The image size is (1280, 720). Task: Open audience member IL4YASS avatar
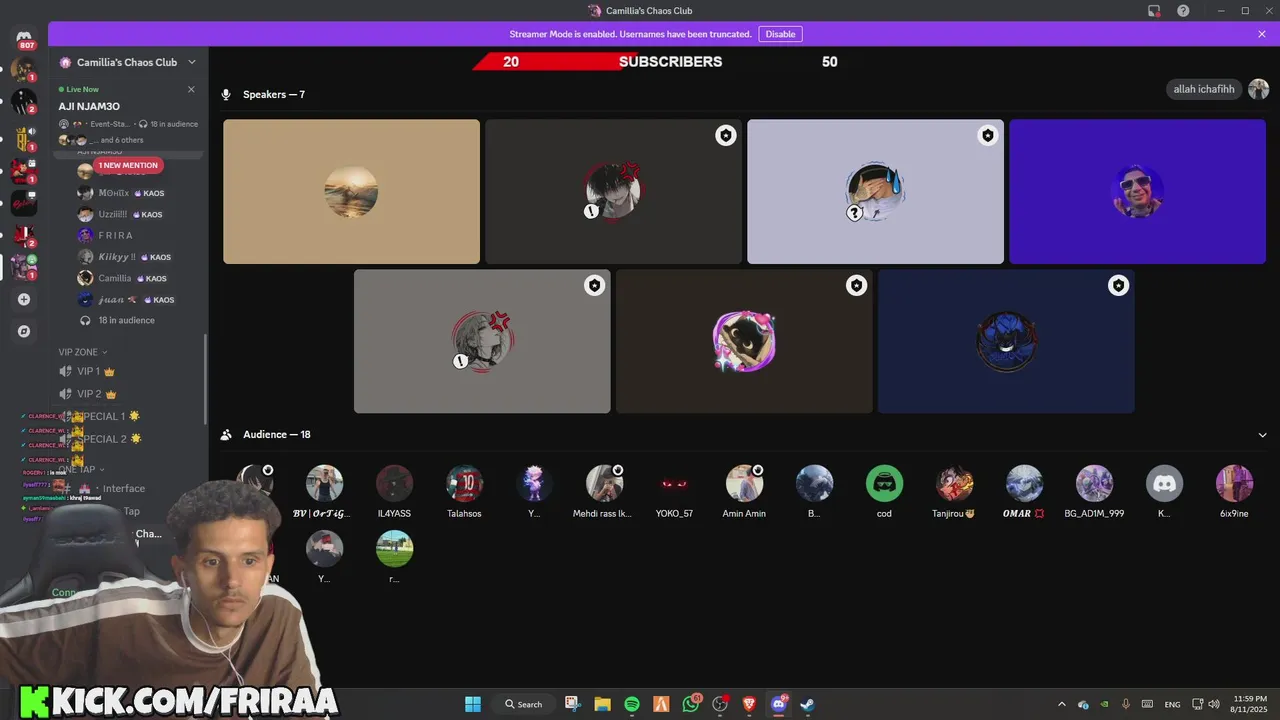[394, 484]
